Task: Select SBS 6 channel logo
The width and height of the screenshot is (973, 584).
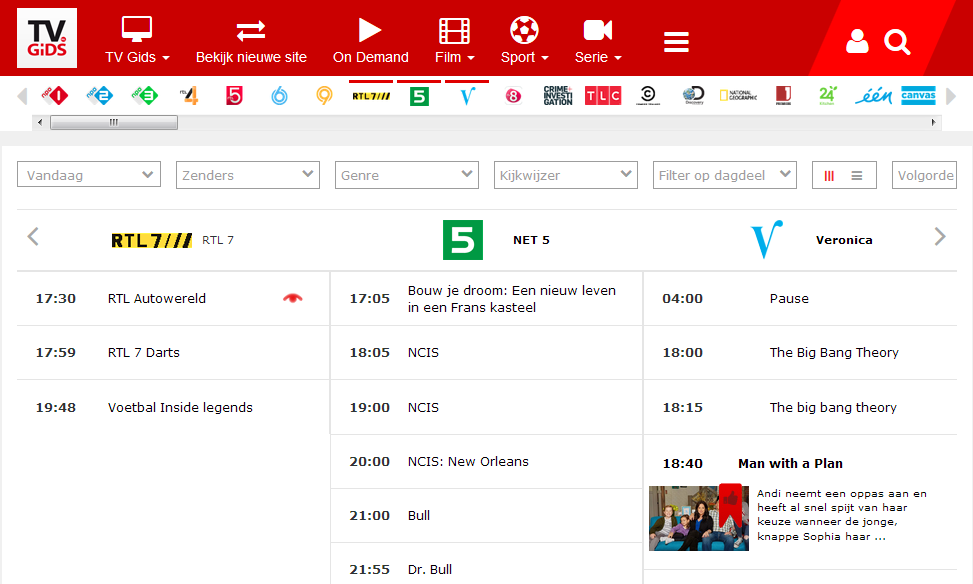Action: (x=279, y=96)
